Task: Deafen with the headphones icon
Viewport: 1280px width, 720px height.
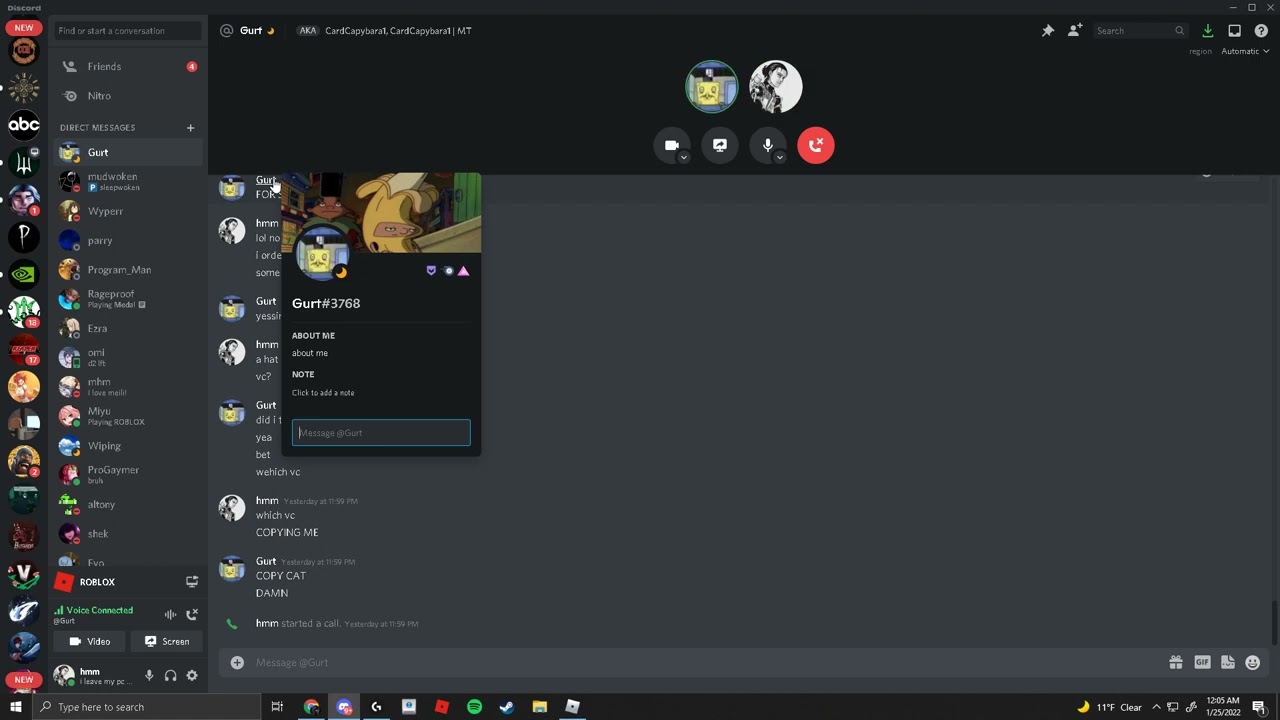Action: click(x=170, y=676)
